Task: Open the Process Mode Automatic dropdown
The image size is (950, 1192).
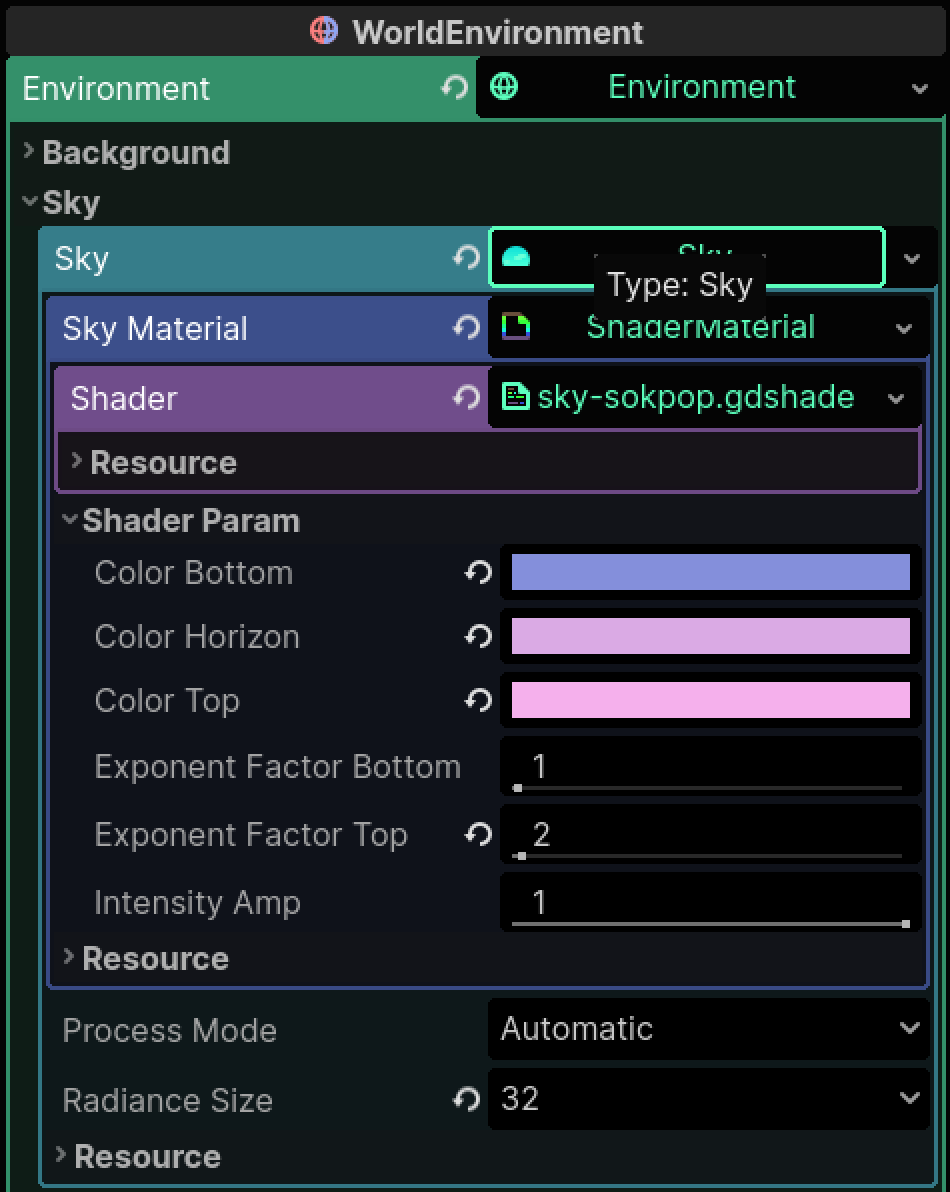Action: [x=708, y=1029]
